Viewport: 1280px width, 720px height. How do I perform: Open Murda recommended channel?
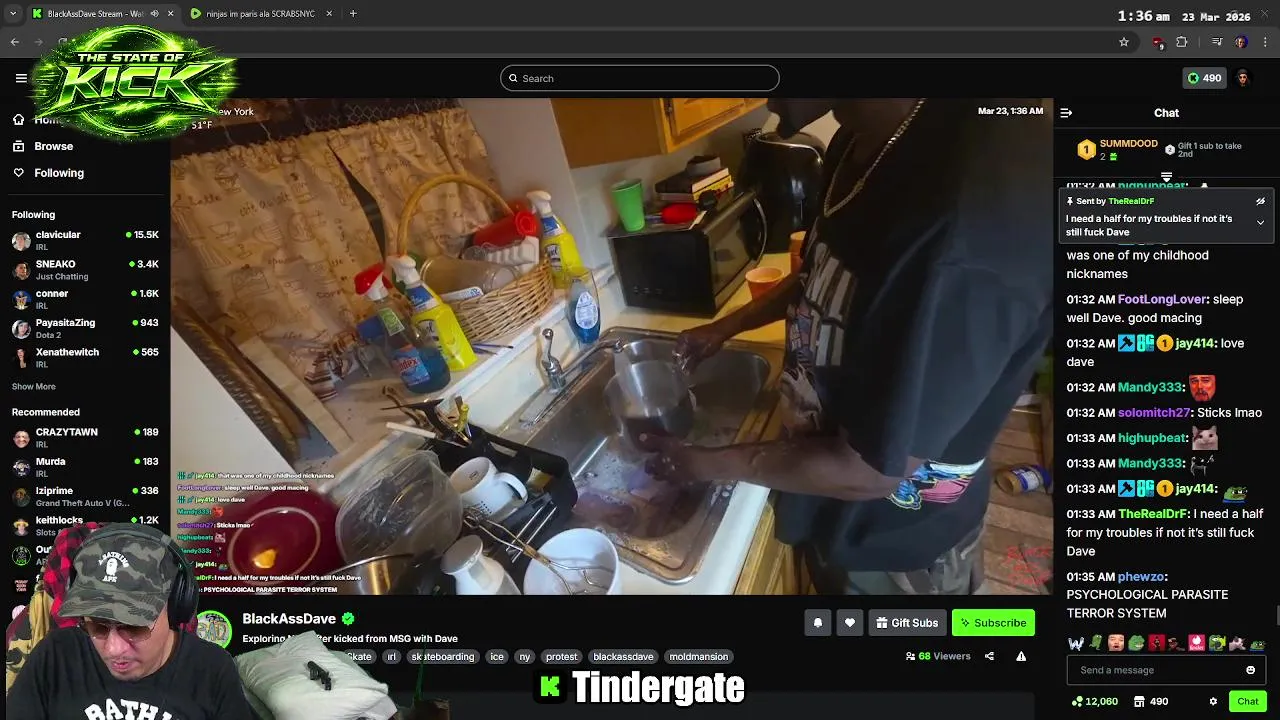[85, 467]
